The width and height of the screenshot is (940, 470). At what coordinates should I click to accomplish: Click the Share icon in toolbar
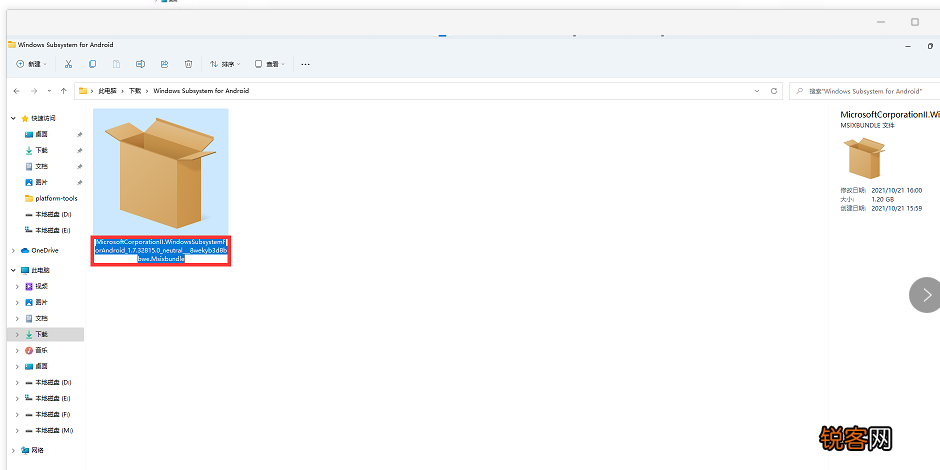pos(164,64)
